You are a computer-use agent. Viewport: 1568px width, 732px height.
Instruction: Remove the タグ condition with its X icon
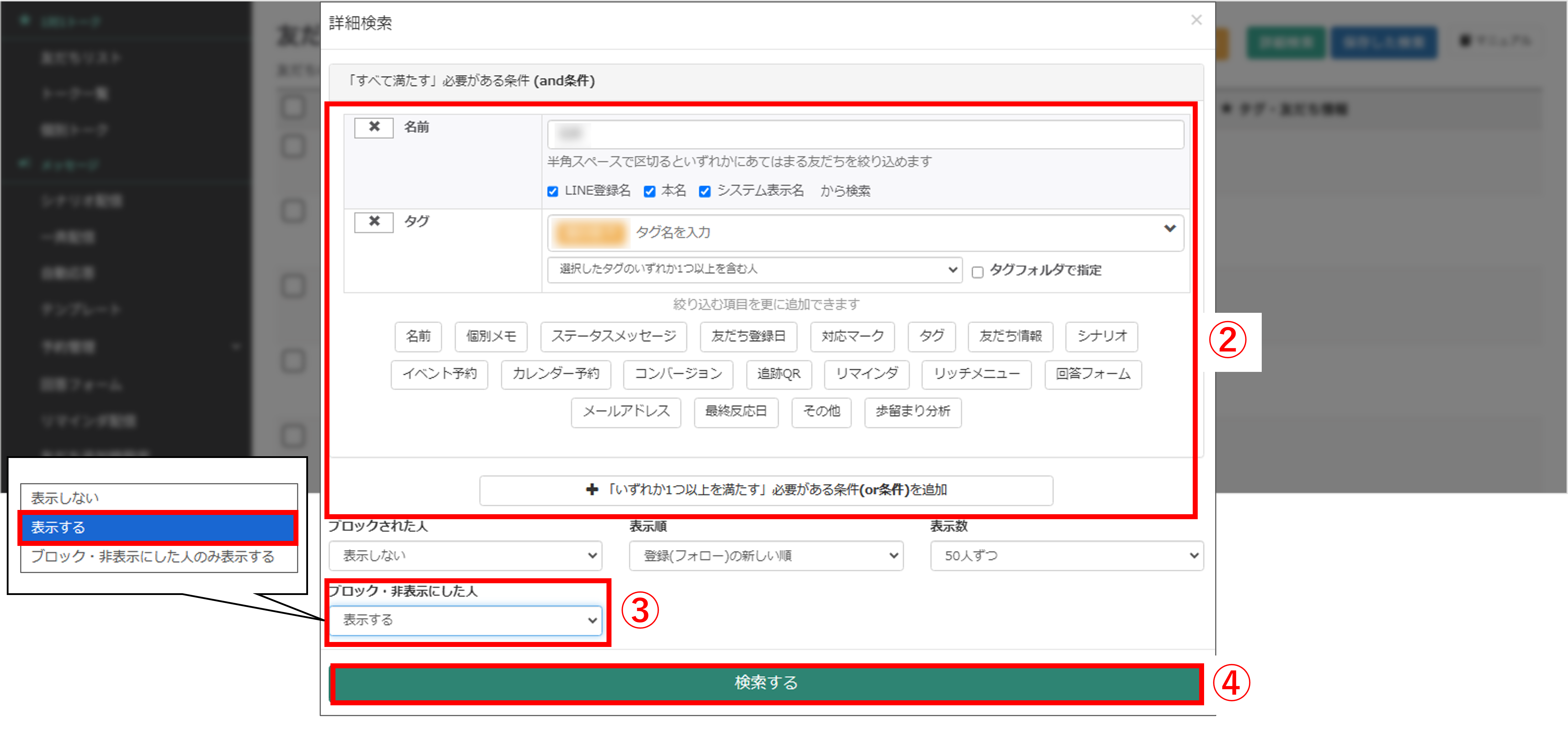coord(374,222)
